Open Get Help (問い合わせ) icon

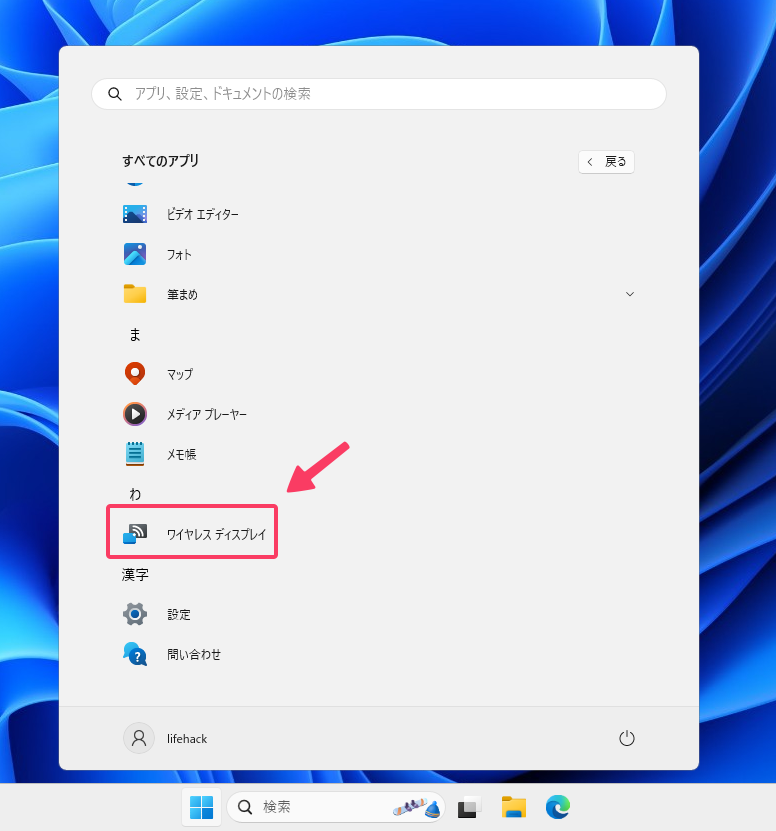point(135,654)
